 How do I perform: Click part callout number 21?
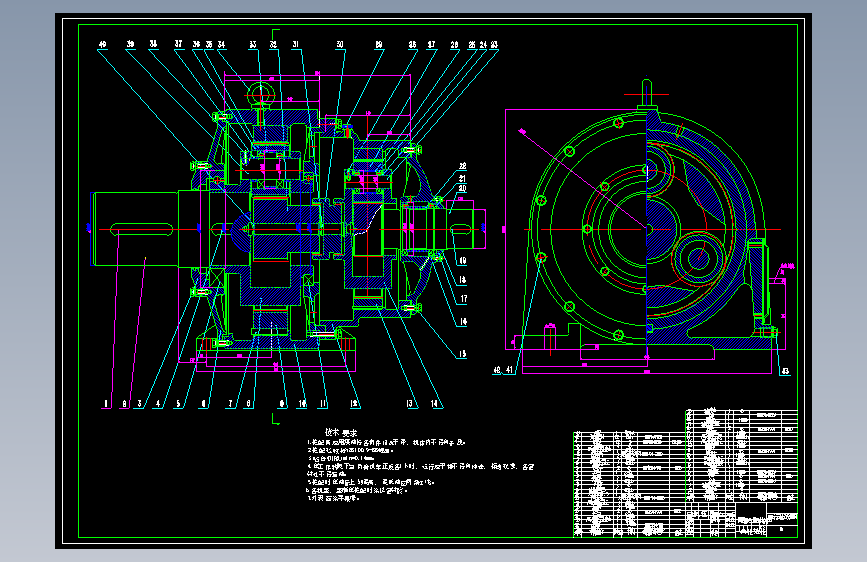coord(462,179)
